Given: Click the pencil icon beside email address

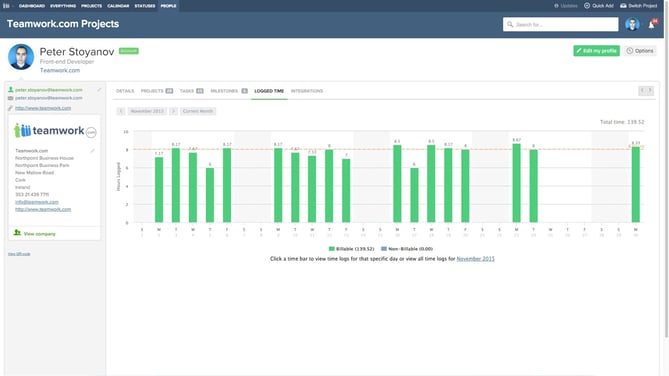Looking at the screenshot, I should pos(99,90).
